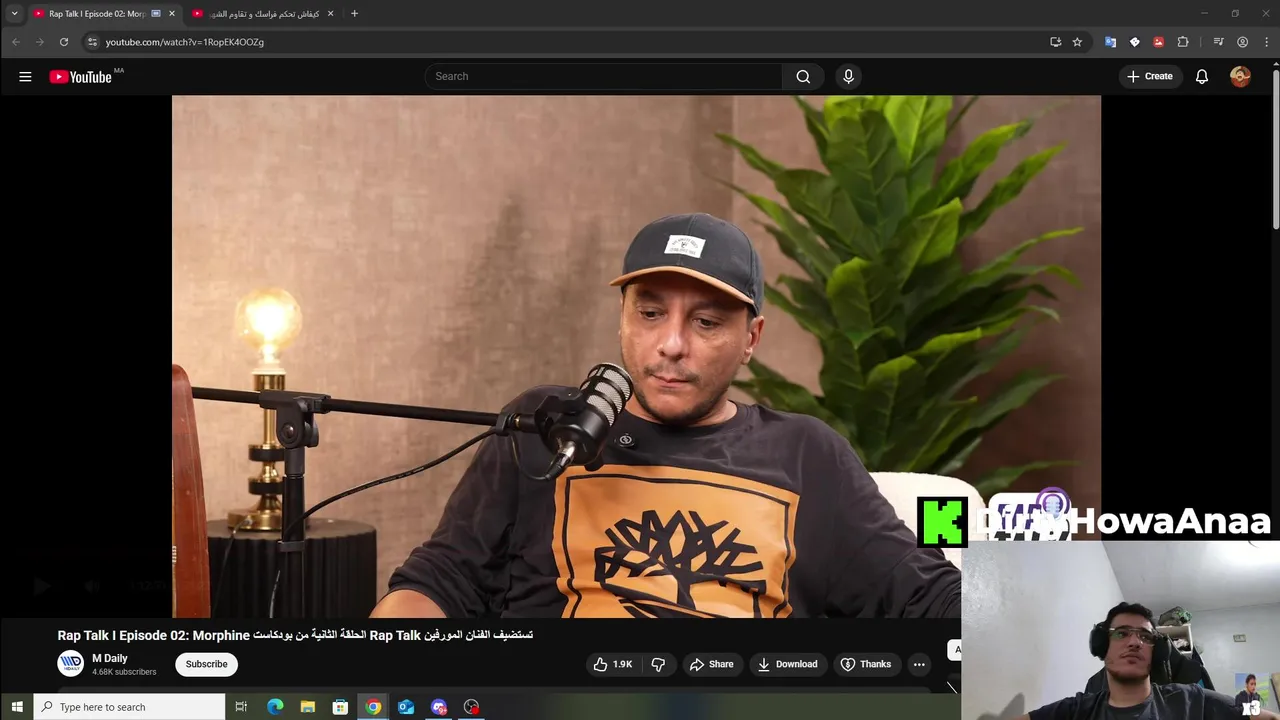Click the address bar URL

(x=185, y=42)
